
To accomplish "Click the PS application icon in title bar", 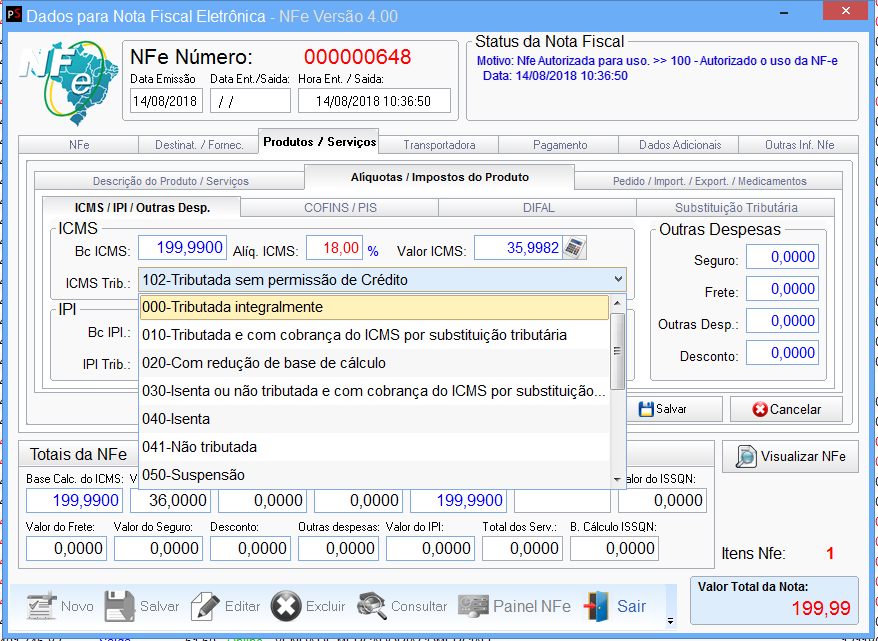I will 14,15.
